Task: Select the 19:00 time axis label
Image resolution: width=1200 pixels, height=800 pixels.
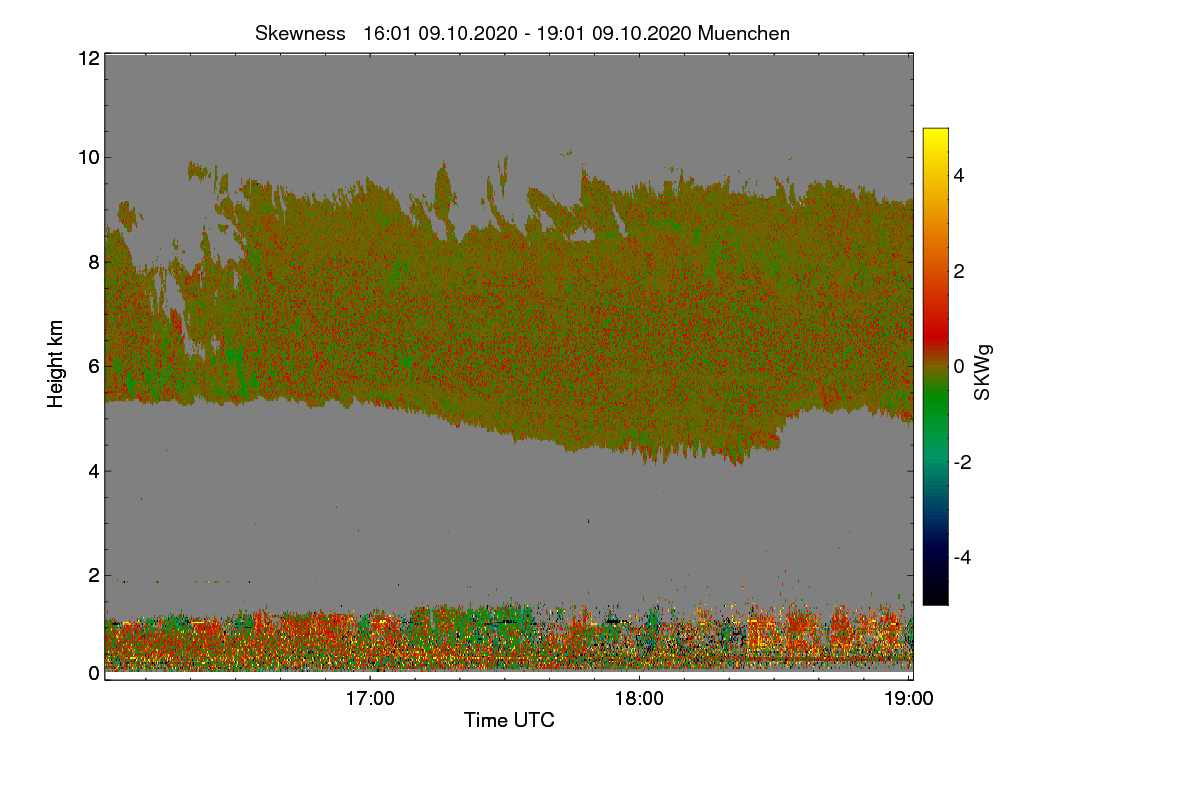Action: pos(909,698)
